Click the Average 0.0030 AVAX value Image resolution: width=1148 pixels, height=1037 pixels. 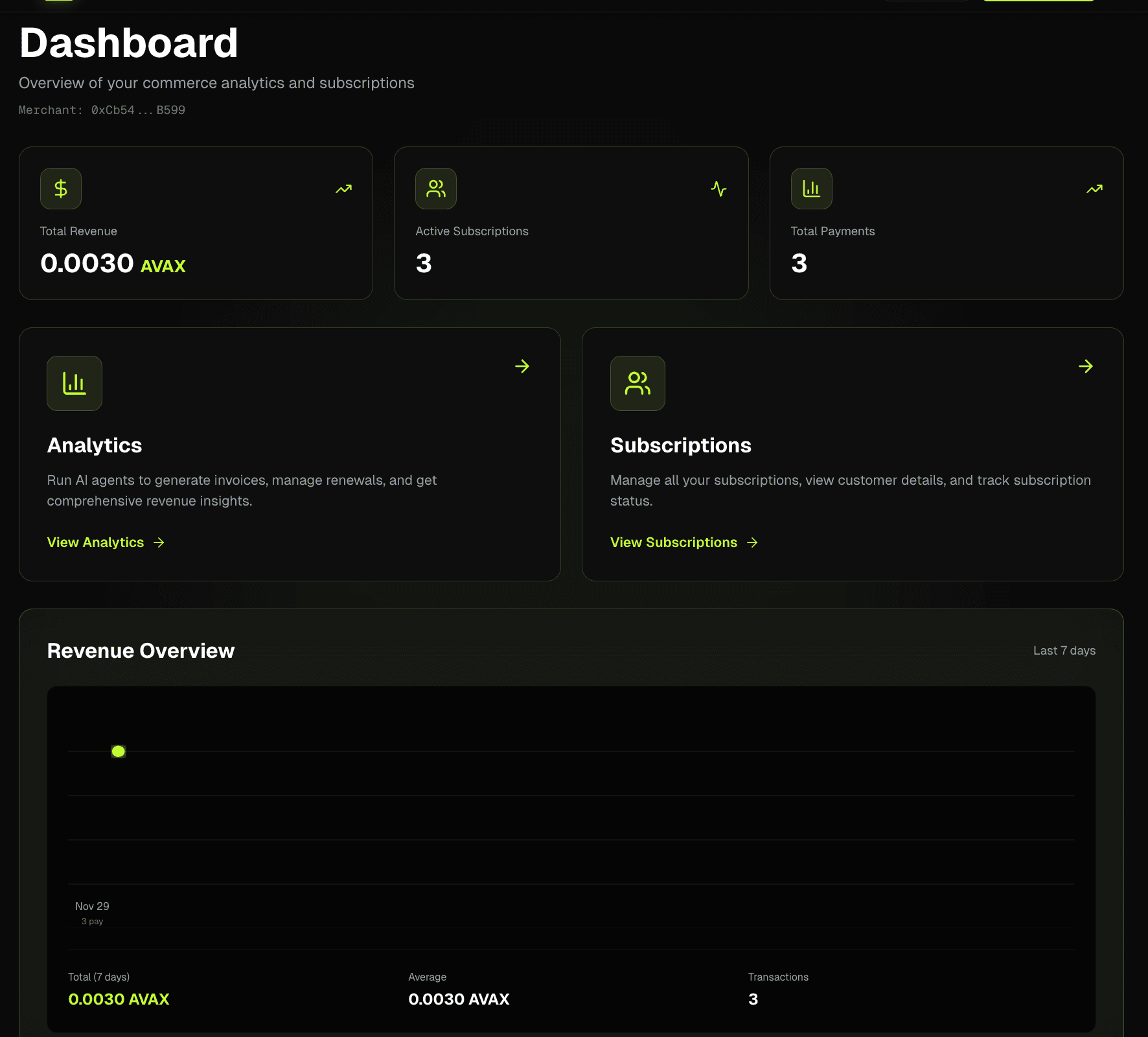459,999
